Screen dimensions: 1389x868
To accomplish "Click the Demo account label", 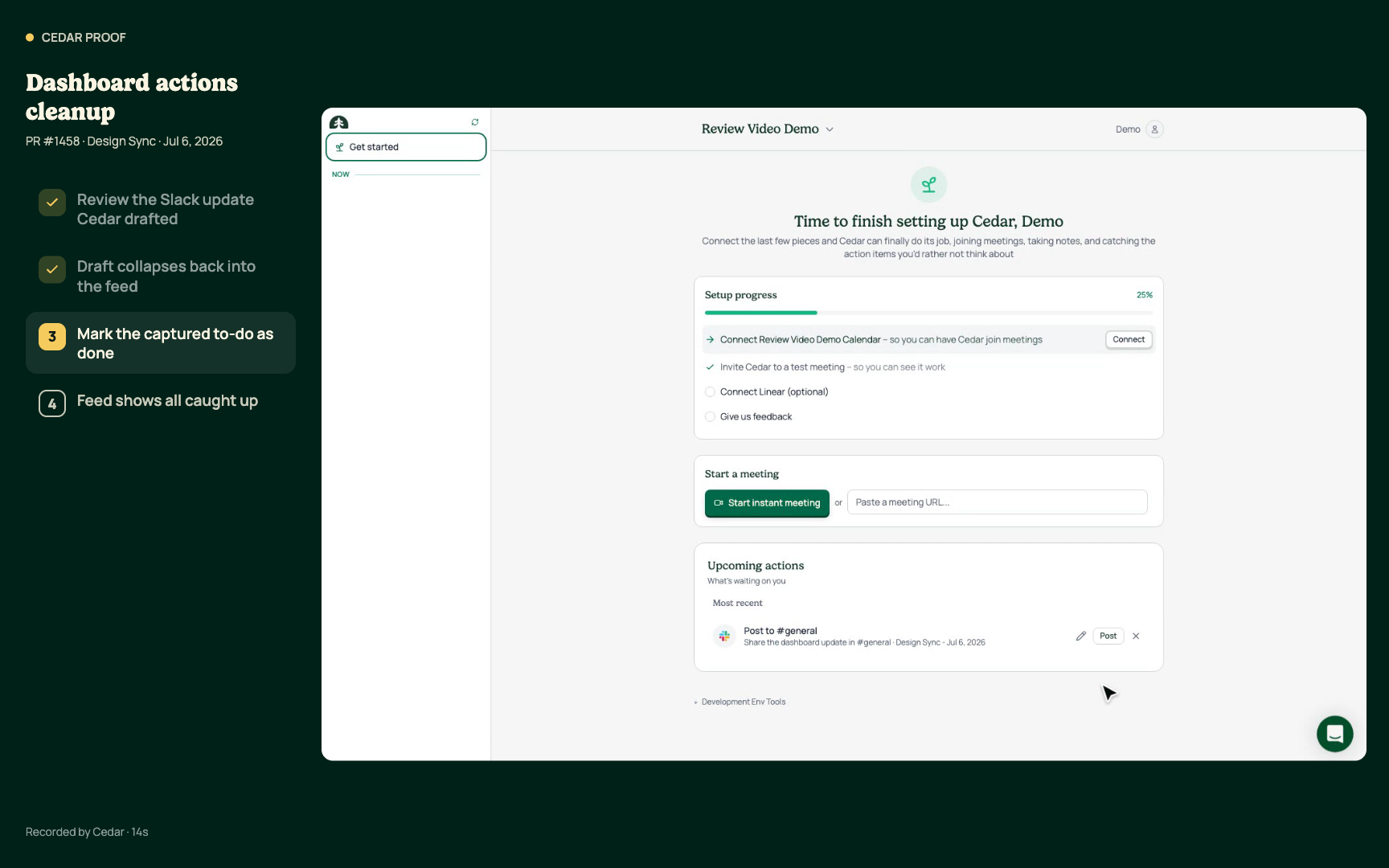I will pos(1128,129).
